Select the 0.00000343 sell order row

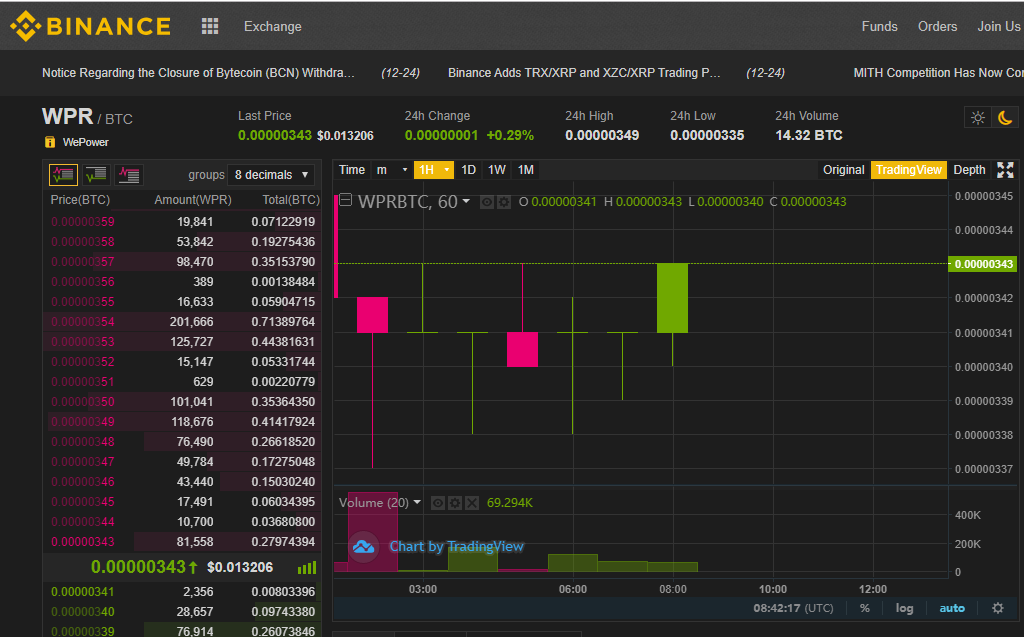[x=182, y=542]
